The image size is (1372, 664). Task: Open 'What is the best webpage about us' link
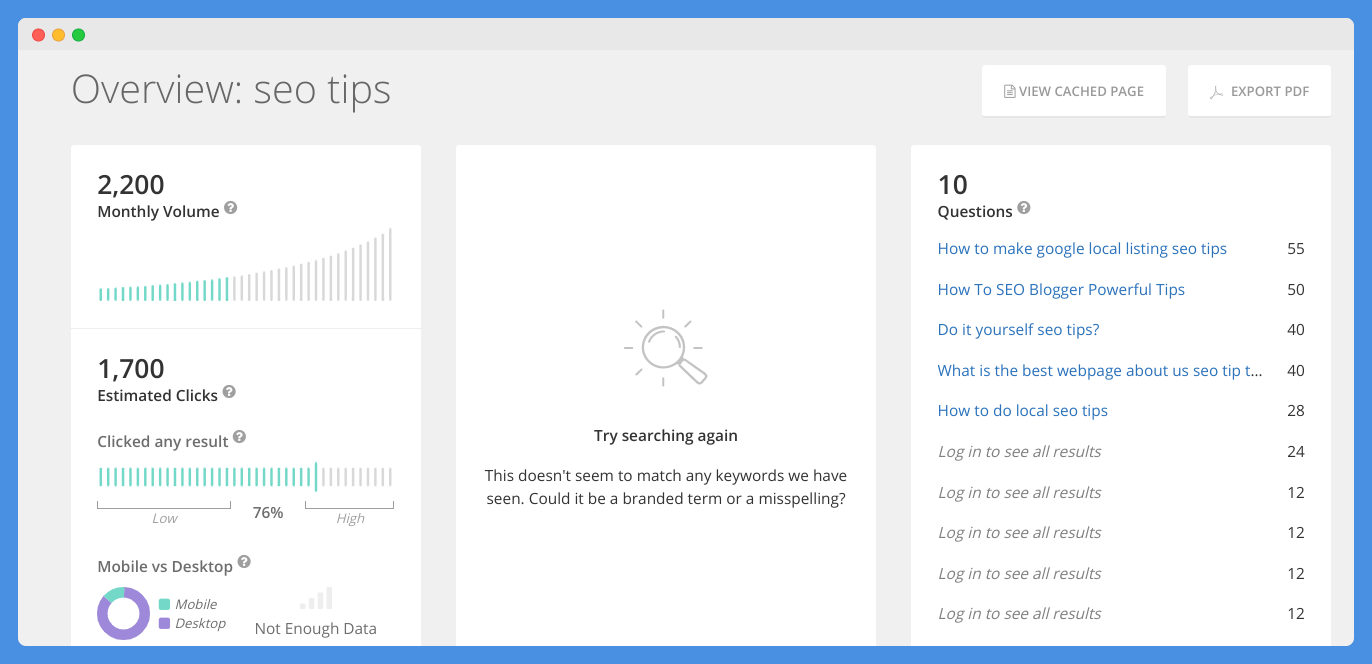pyautogui.click(x=1100, y=371)
